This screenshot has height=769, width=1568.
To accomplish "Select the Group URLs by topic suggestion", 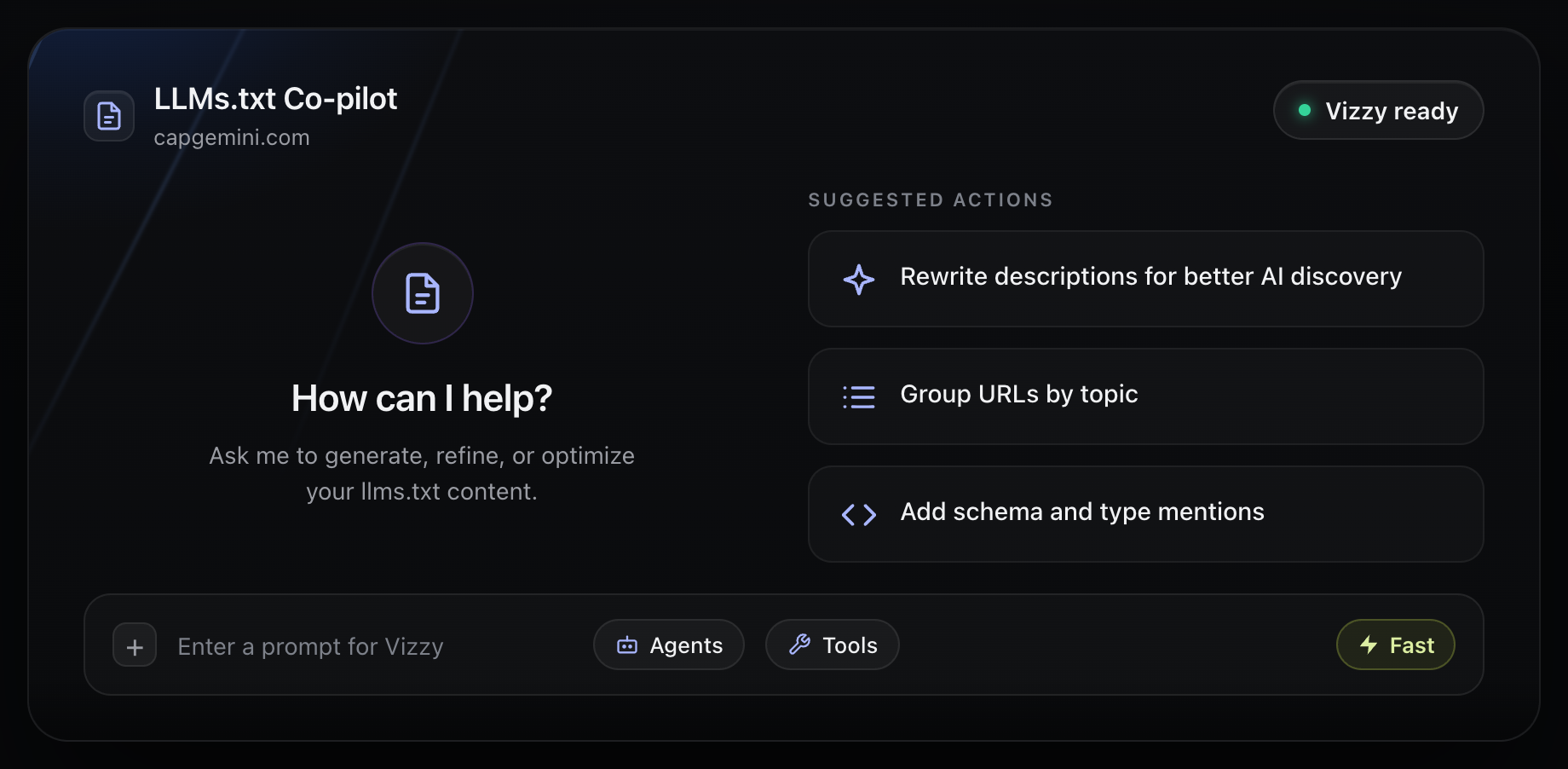I will tap(1146, 396).
